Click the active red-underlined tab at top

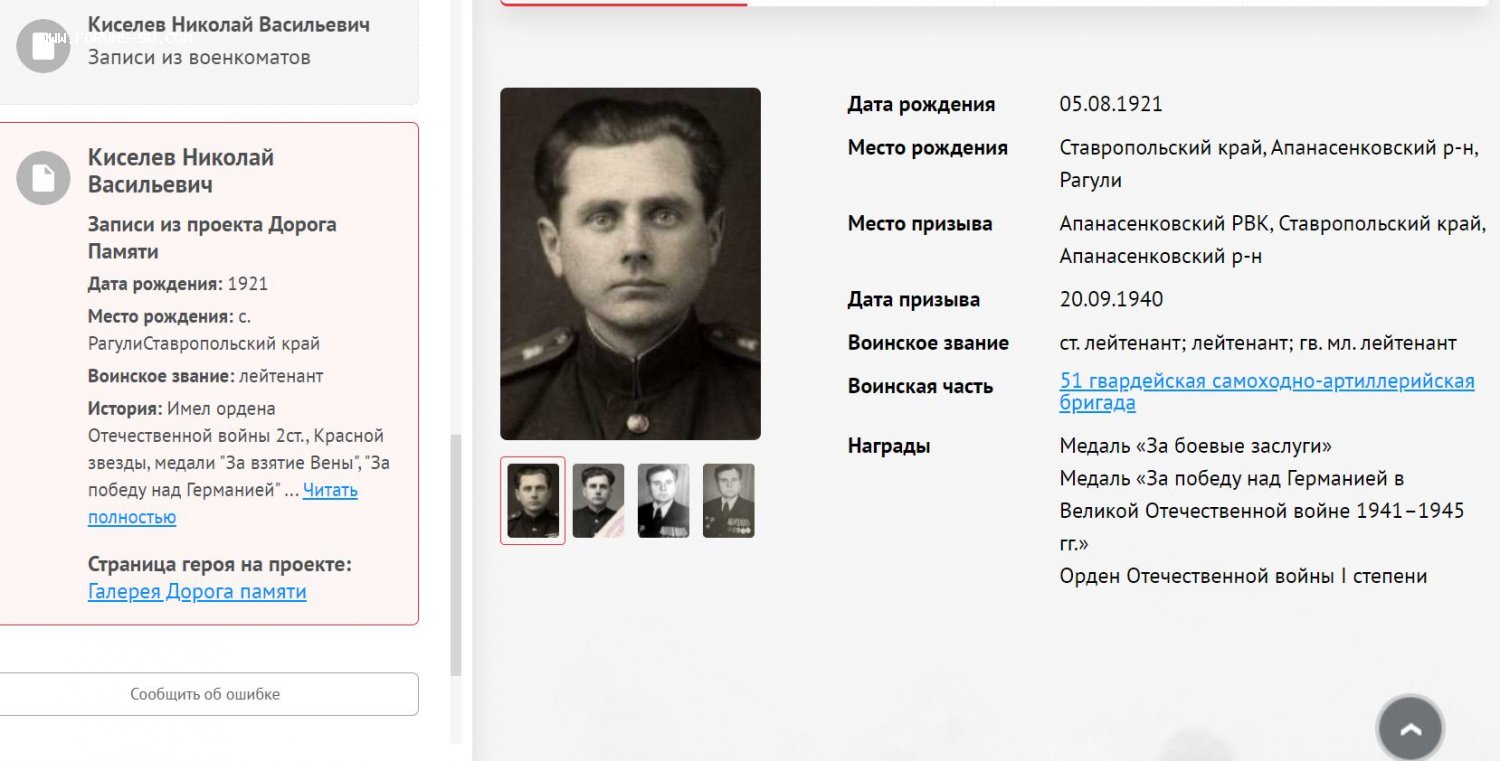point(624,3)
